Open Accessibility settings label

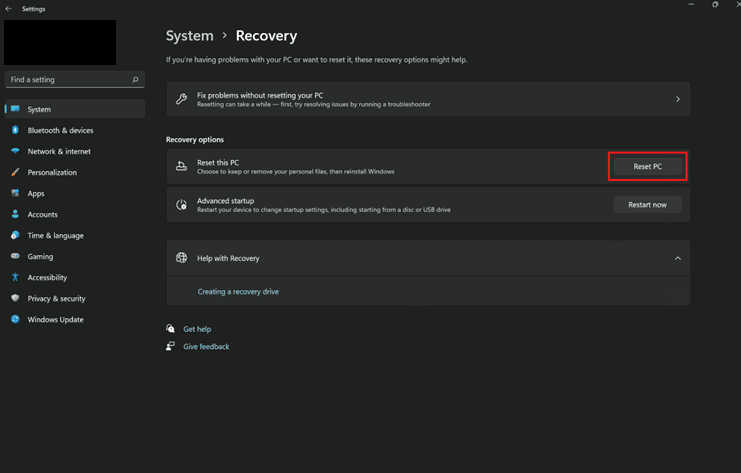click(47, 277)
